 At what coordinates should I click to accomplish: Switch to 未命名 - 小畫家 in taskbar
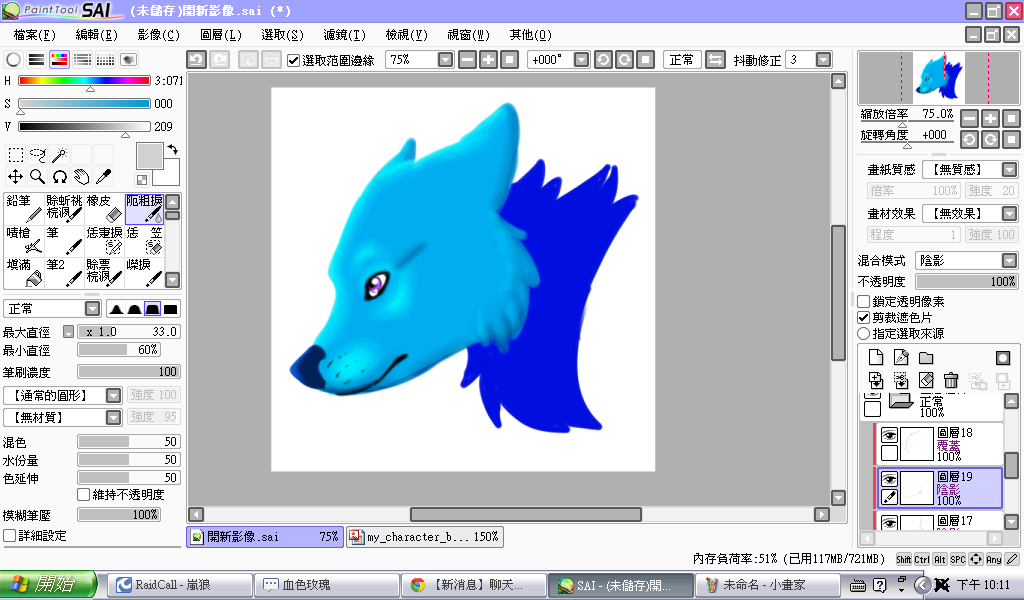768,585
